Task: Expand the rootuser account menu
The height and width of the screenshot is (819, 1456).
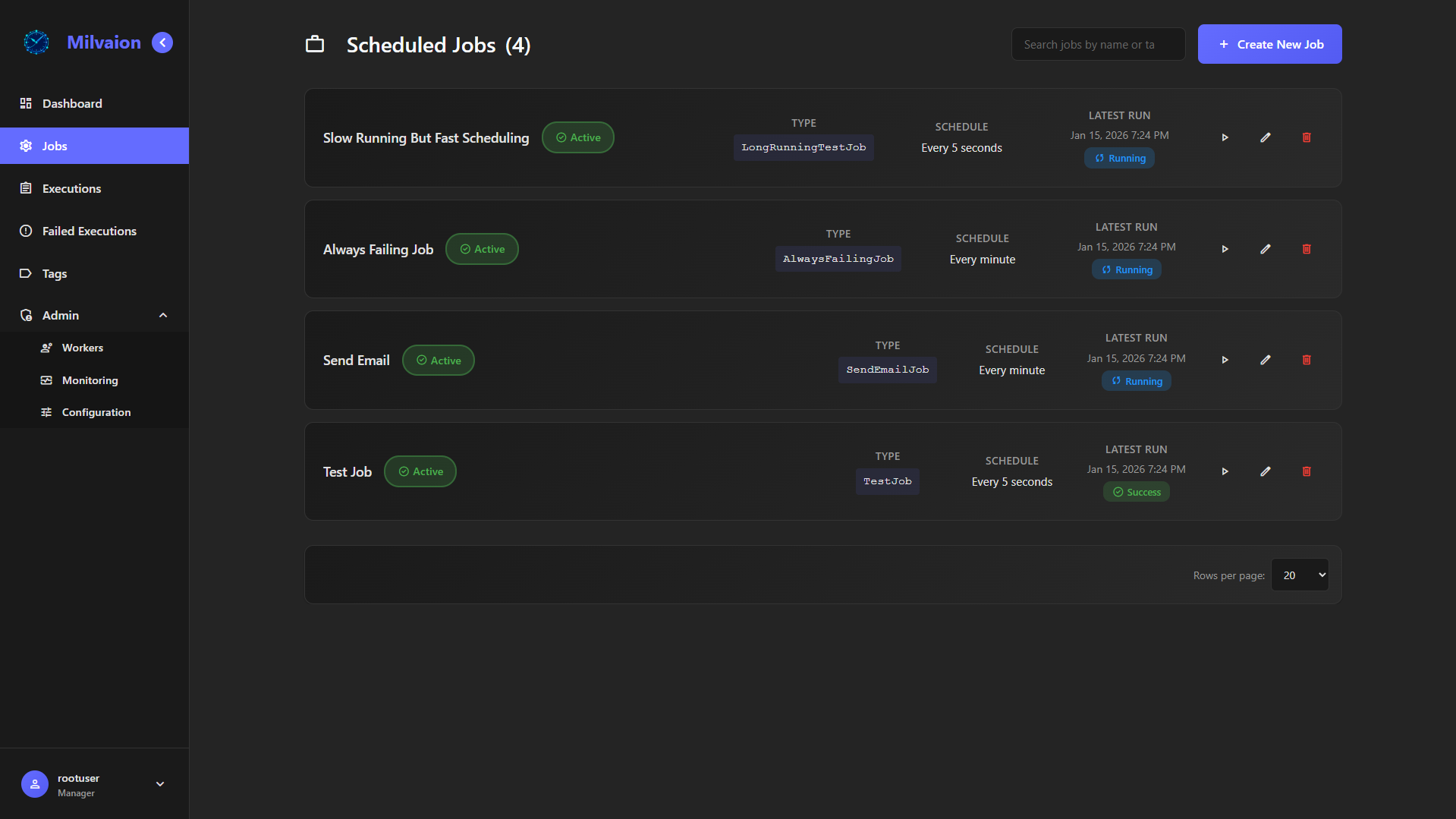Action: [159, 784]
